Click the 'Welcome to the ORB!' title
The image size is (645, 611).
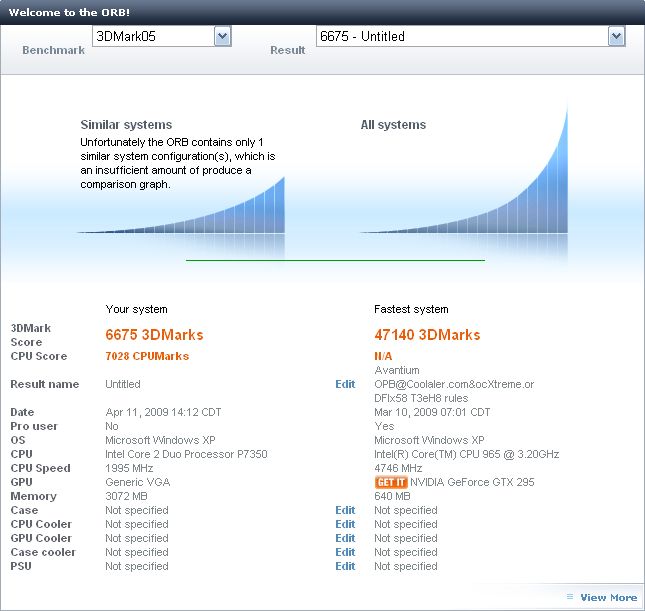click(69, 12)
